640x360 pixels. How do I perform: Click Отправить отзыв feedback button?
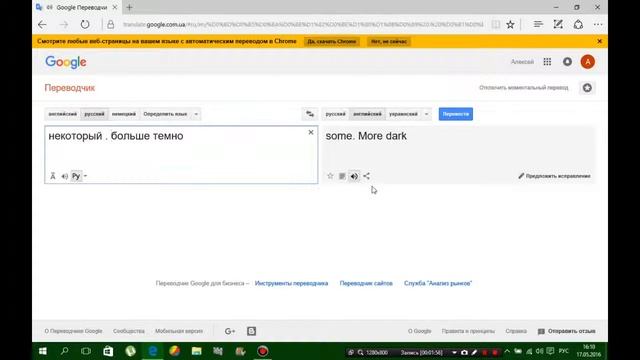(x=567, y=331)
